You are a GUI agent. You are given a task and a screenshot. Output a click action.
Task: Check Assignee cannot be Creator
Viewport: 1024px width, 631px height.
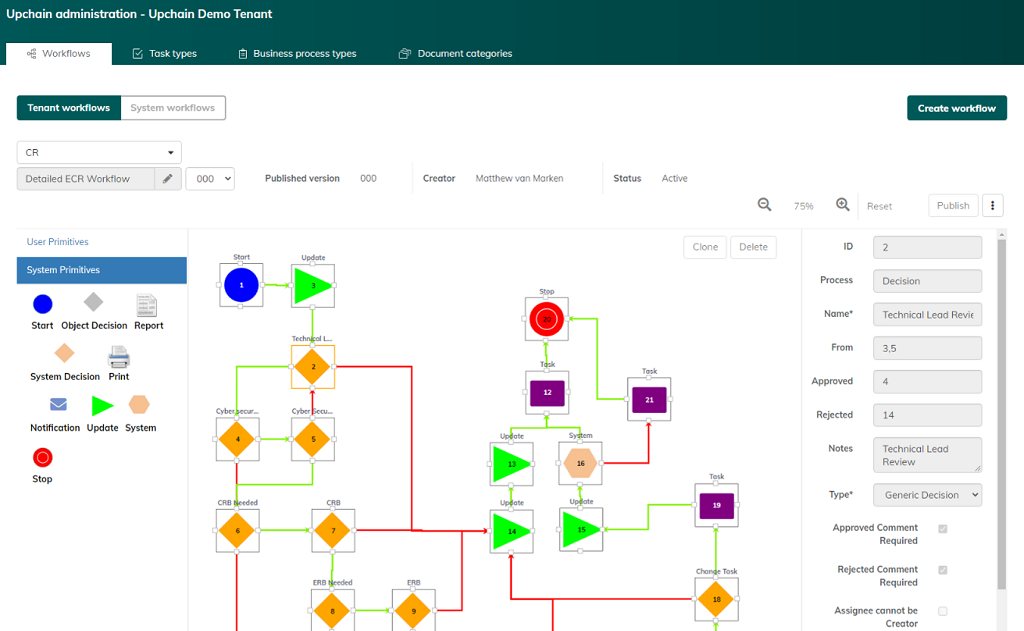click(x=942, y=611)
